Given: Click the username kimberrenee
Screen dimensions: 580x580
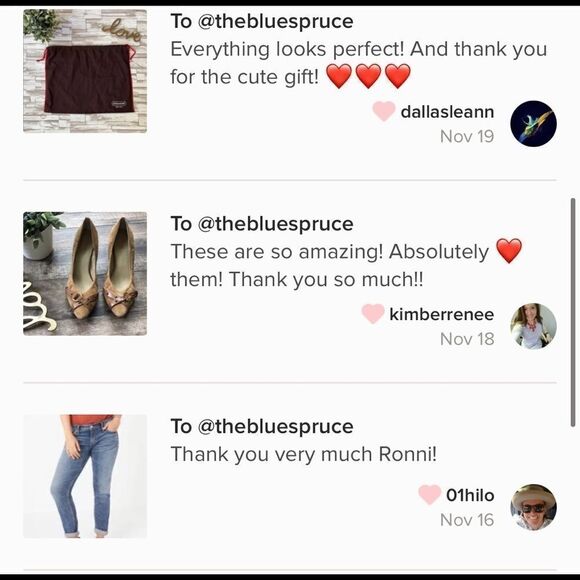Looking at the screenshot, I should click(x=442, y=314).
